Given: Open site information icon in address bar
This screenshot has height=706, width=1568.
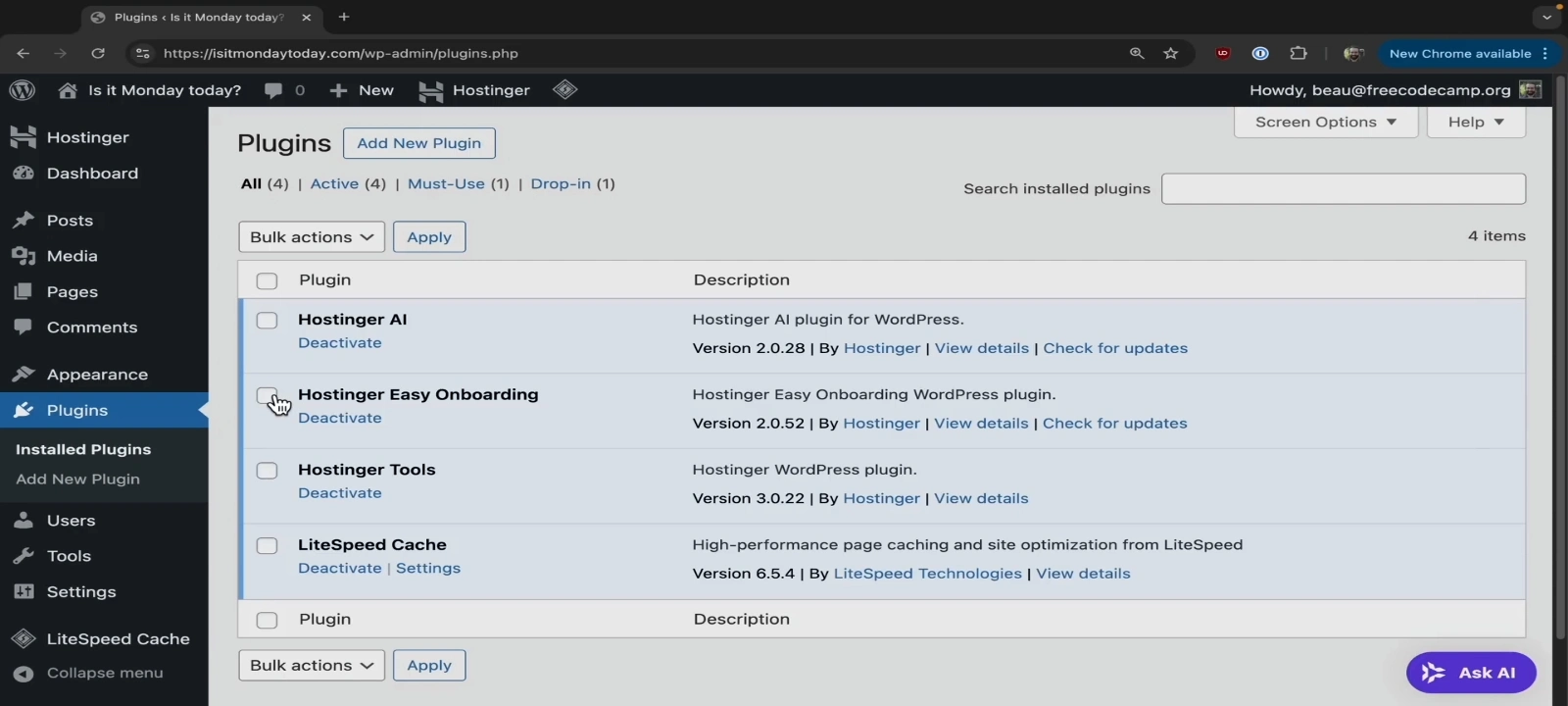Looking at the screenshot, I should pos(143,53).
